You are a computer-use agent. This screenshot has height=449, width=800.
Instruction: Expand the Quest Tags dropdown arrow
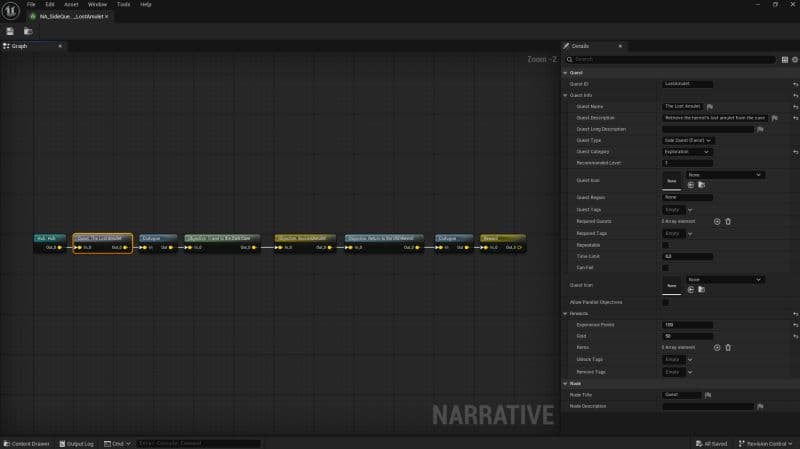(x=690, y=210)
